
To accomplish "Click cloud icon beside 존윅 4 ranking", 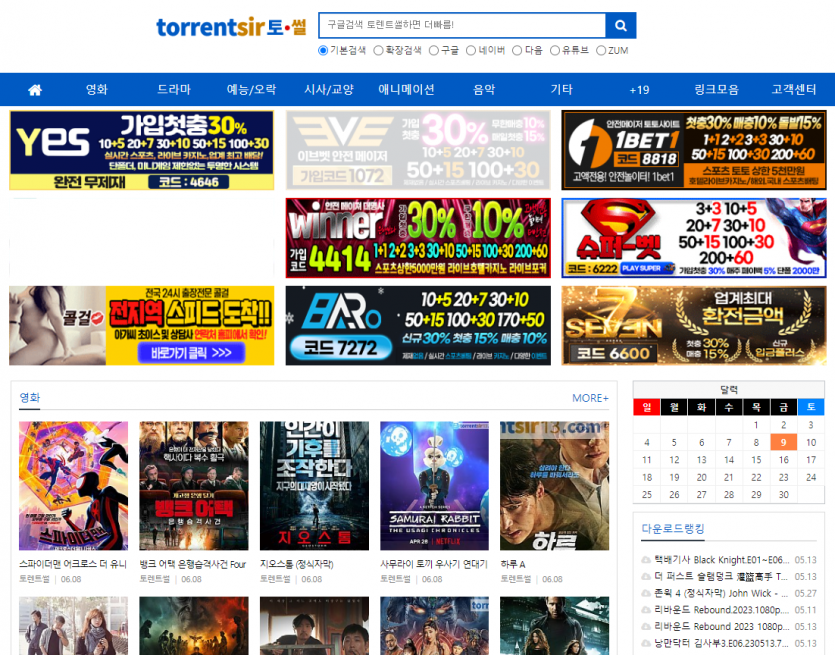I will [646, 593].
